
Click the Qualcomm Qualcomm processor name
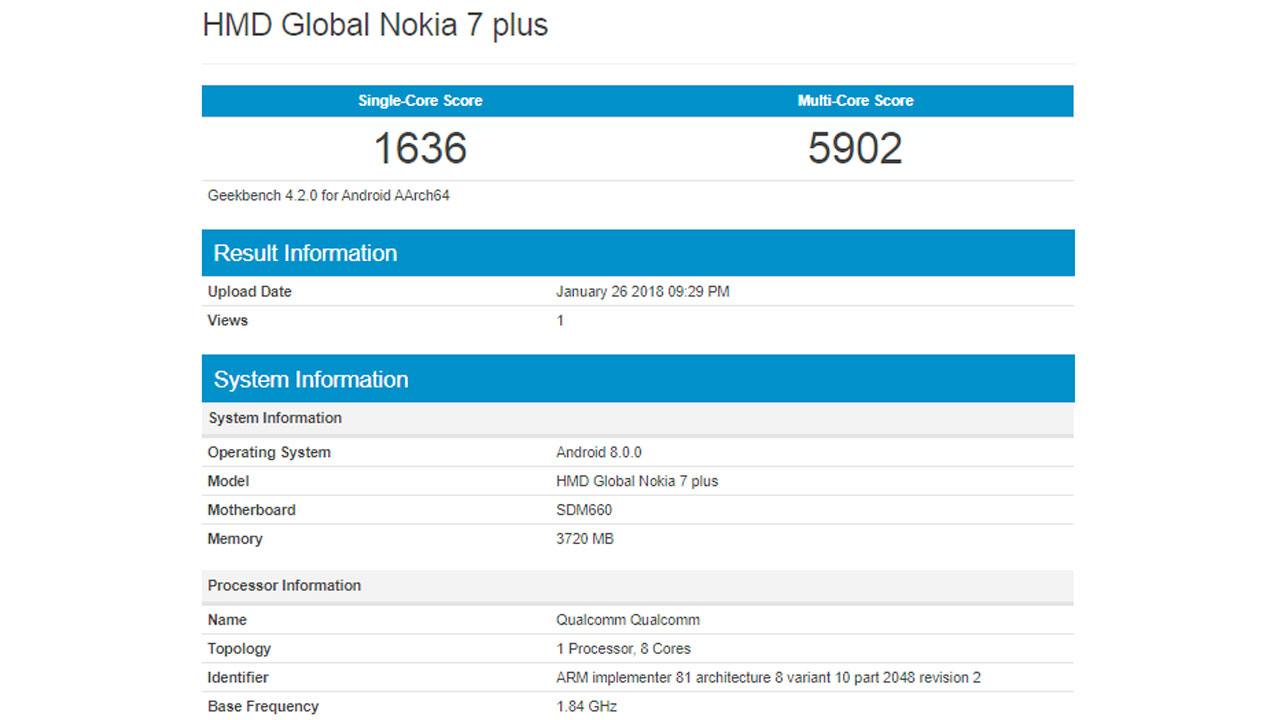pyautogui.click(x=628, y=620)
